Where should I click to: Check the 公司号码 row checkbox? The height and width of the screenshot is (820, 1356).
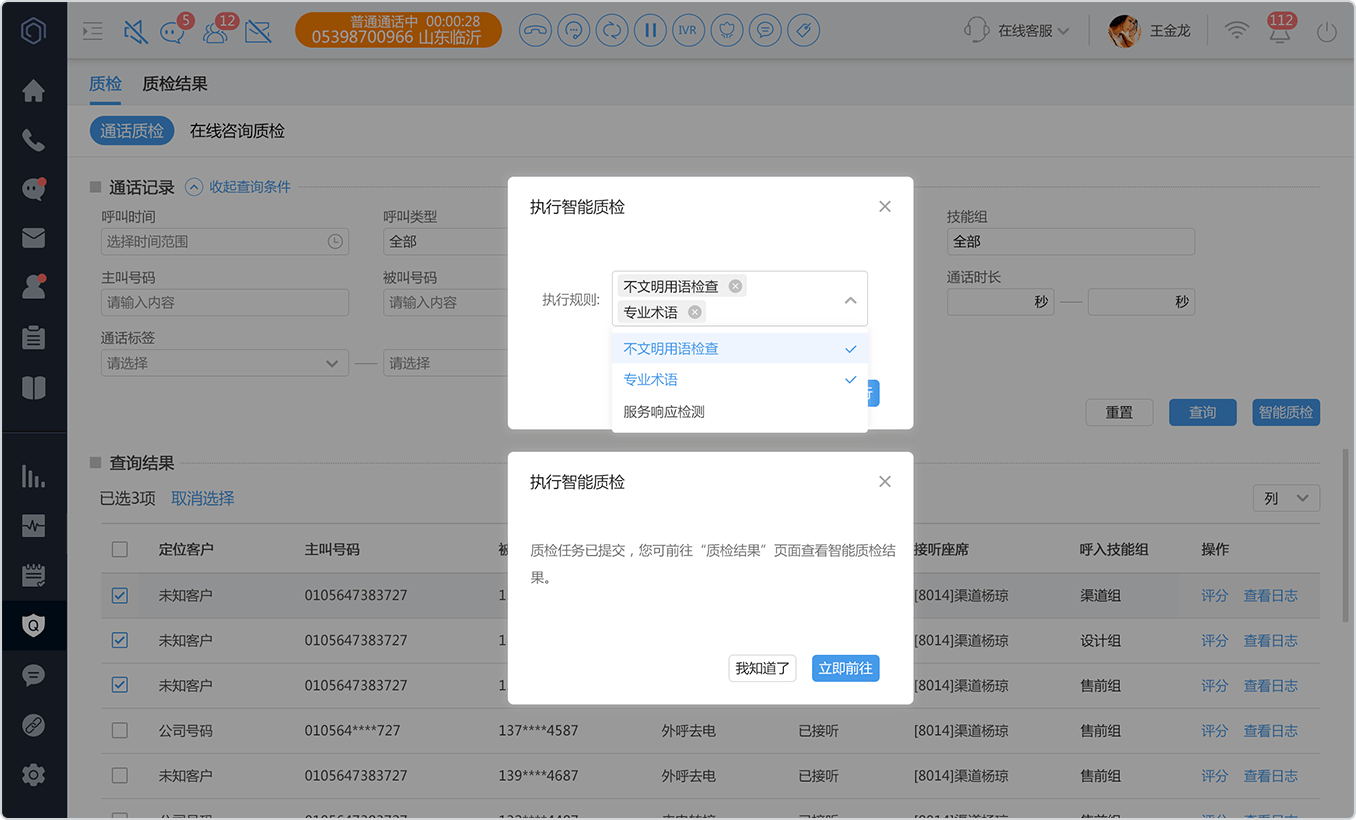click(120, 731)
